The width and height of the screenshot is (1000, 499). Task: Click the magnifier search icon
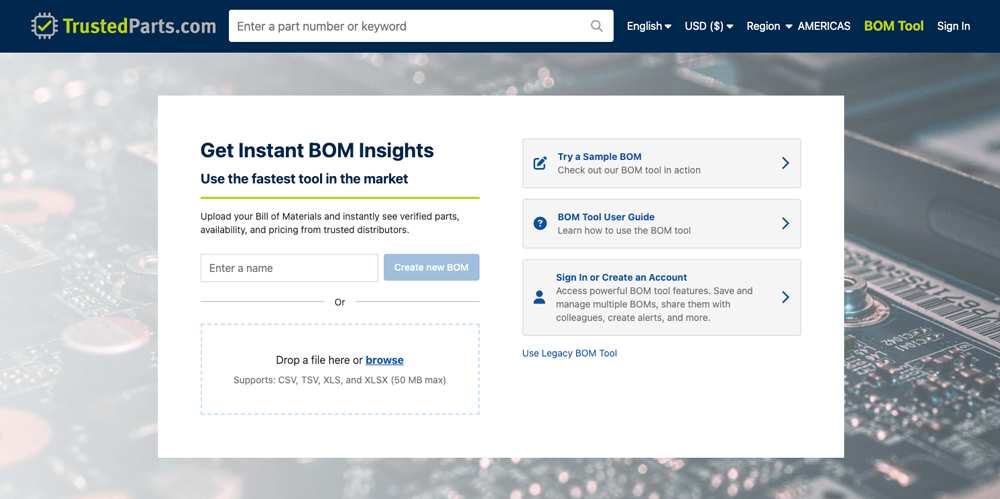[596, 26]
